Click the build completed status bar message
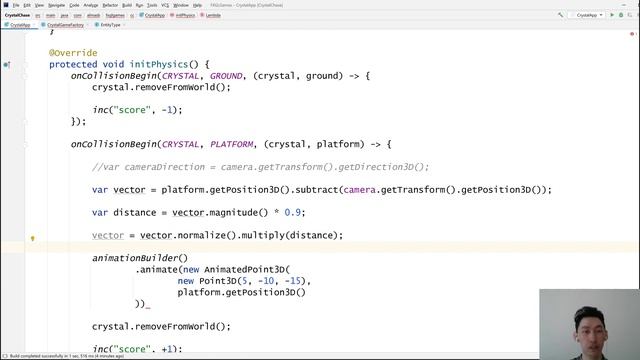The width and height of the screenshot is (640, 360). [67, 356]
